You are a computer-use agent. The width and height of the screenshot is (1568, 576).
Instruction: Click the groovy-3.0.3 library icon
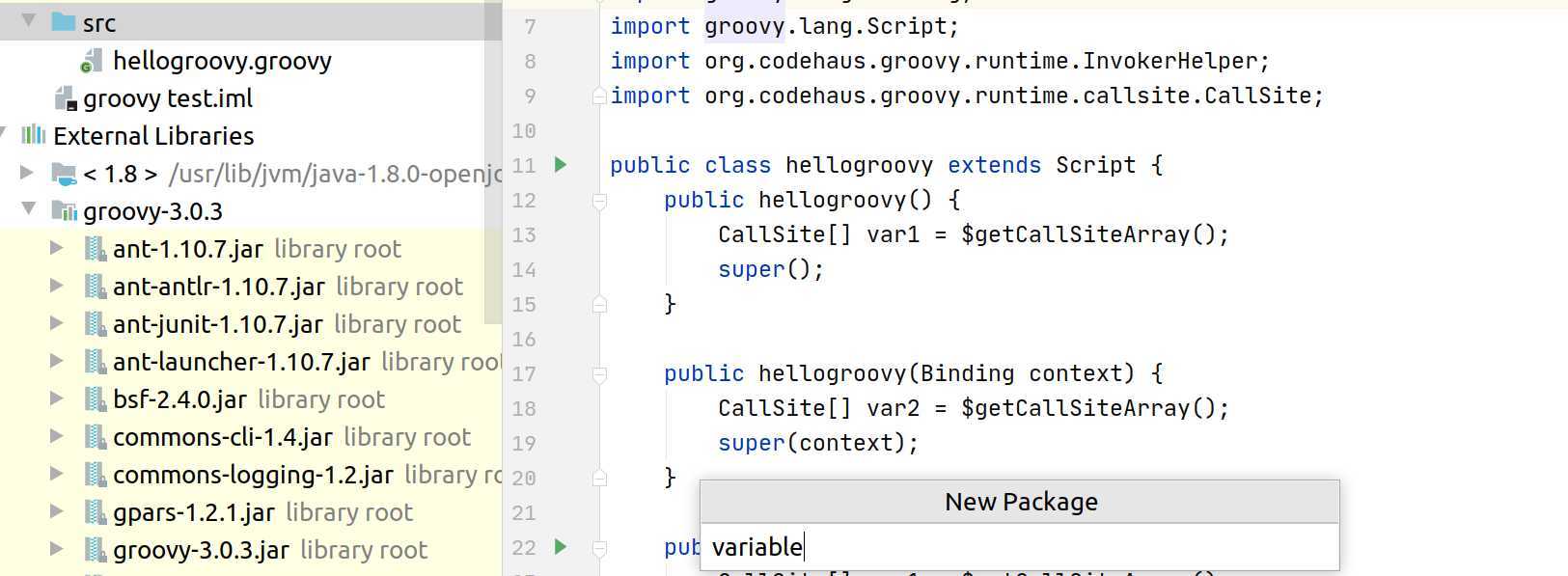click(64, 211)
